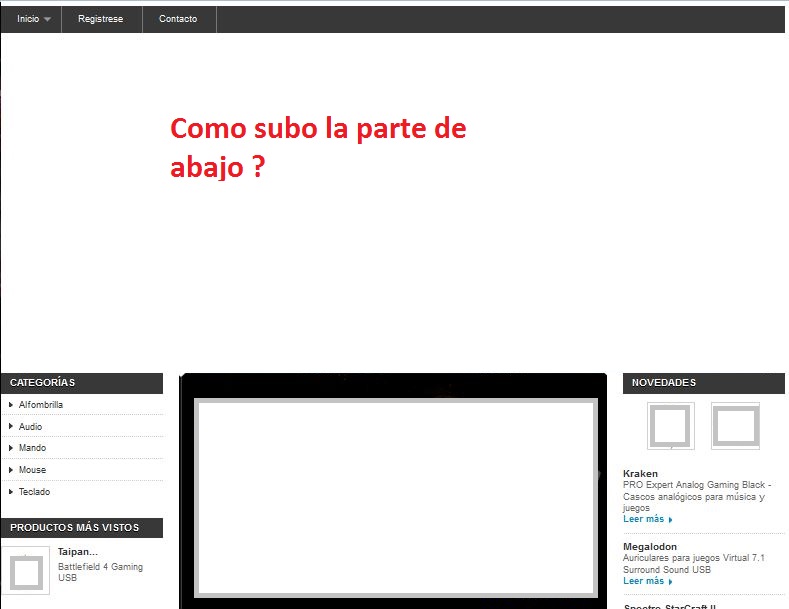Click the right Novedades thumbnail image

click(x=735, y=426)
